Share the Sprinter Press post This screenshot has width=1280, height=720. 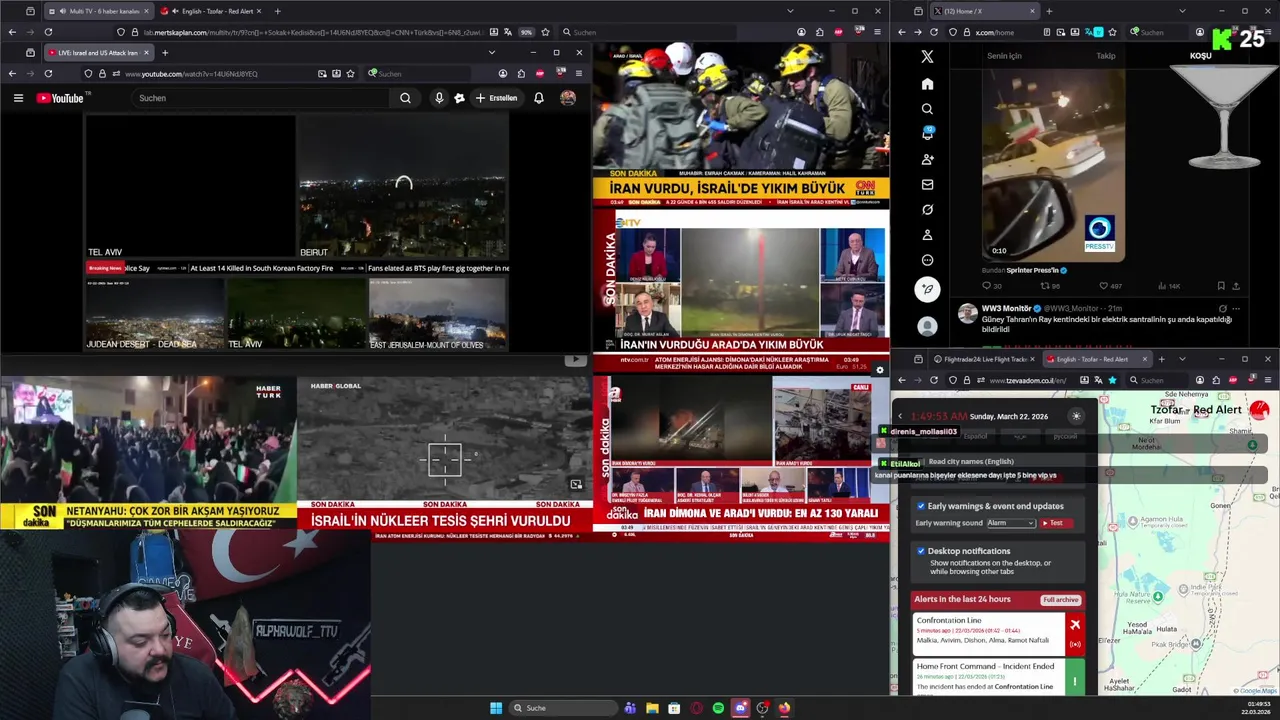point(1237,286)
